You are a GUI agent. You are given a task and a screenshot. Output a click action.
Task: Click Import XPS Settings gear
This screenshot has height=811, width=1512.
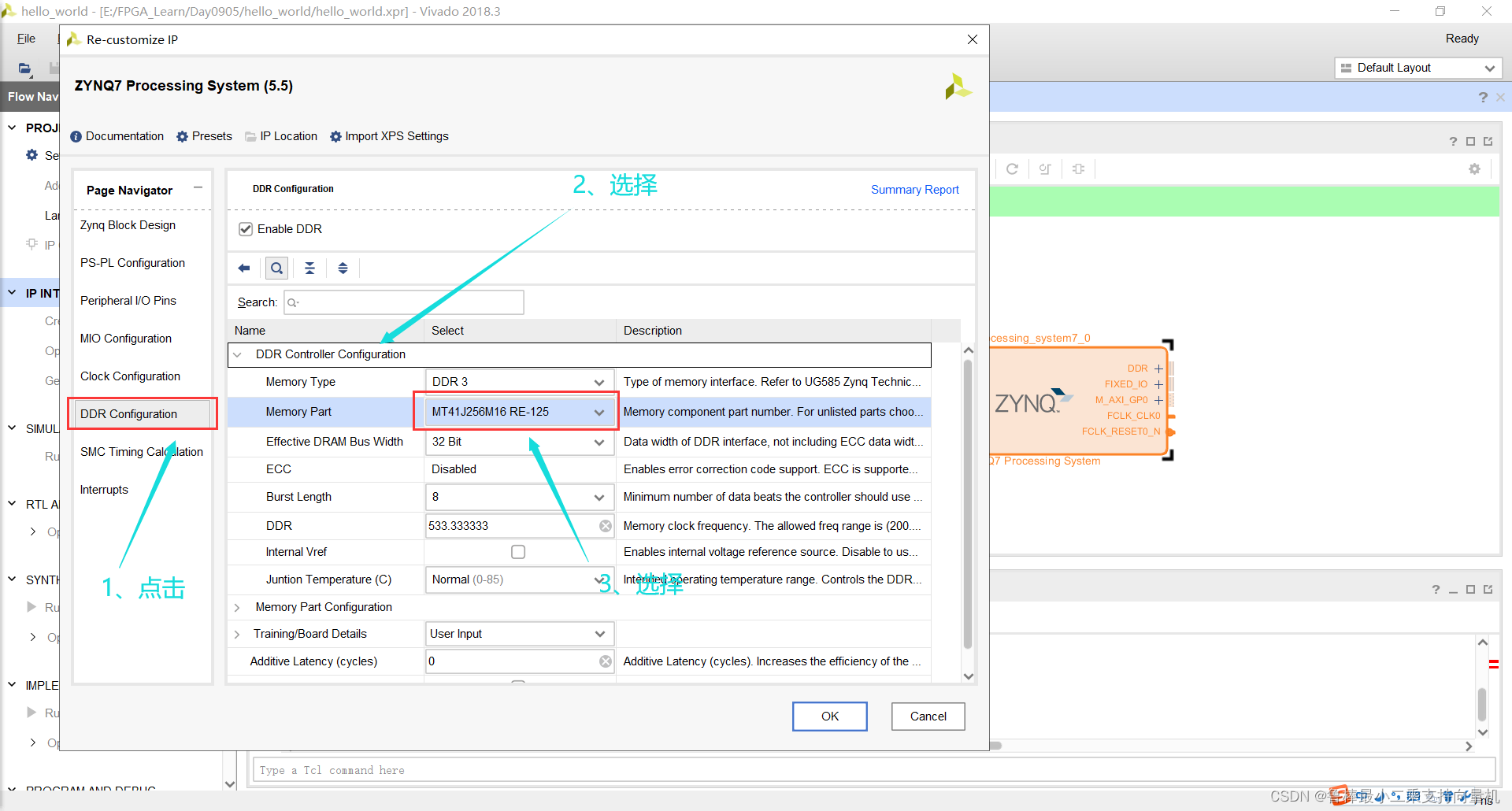click(336, 136)
